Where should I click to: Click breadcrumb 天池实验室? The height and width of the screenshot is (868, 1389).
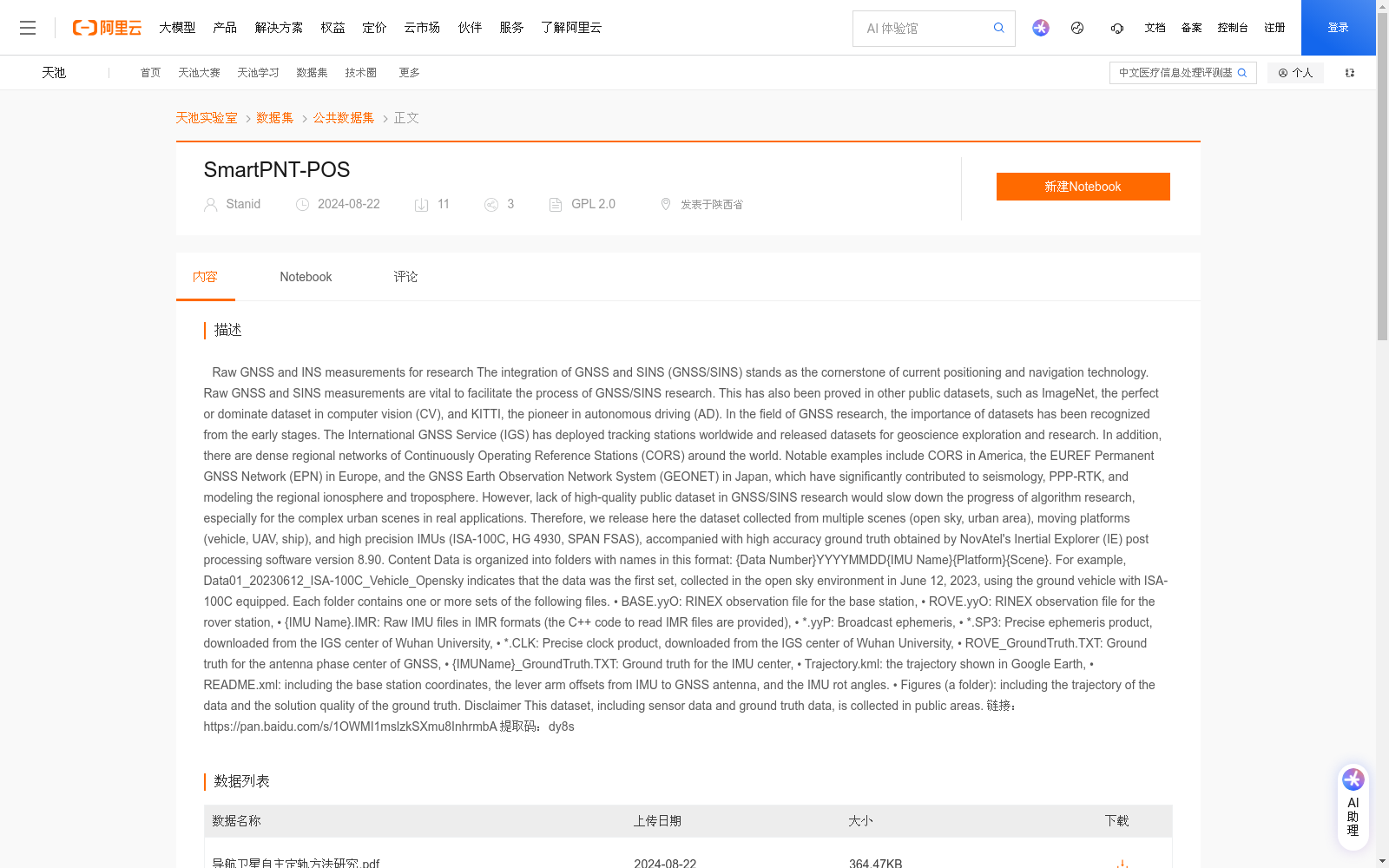[x=207, y=118]
